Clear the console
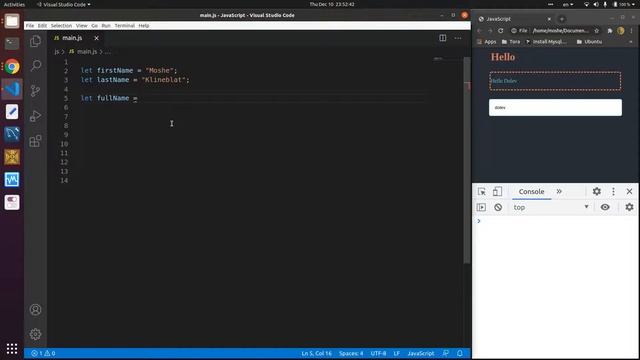The width and height of the screenshot is (640, 360). coord(498,207)
